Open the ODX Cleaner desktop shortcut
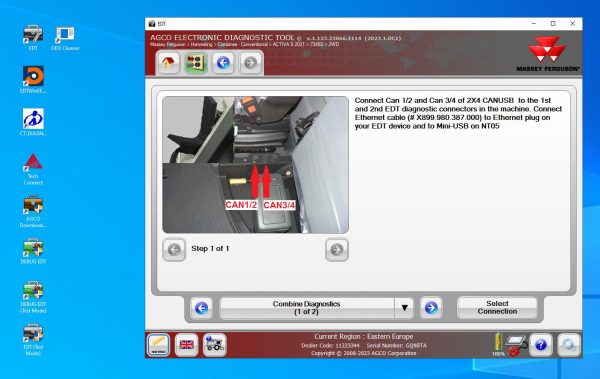Viewport: 600px width, 379px height. (65, 38)
